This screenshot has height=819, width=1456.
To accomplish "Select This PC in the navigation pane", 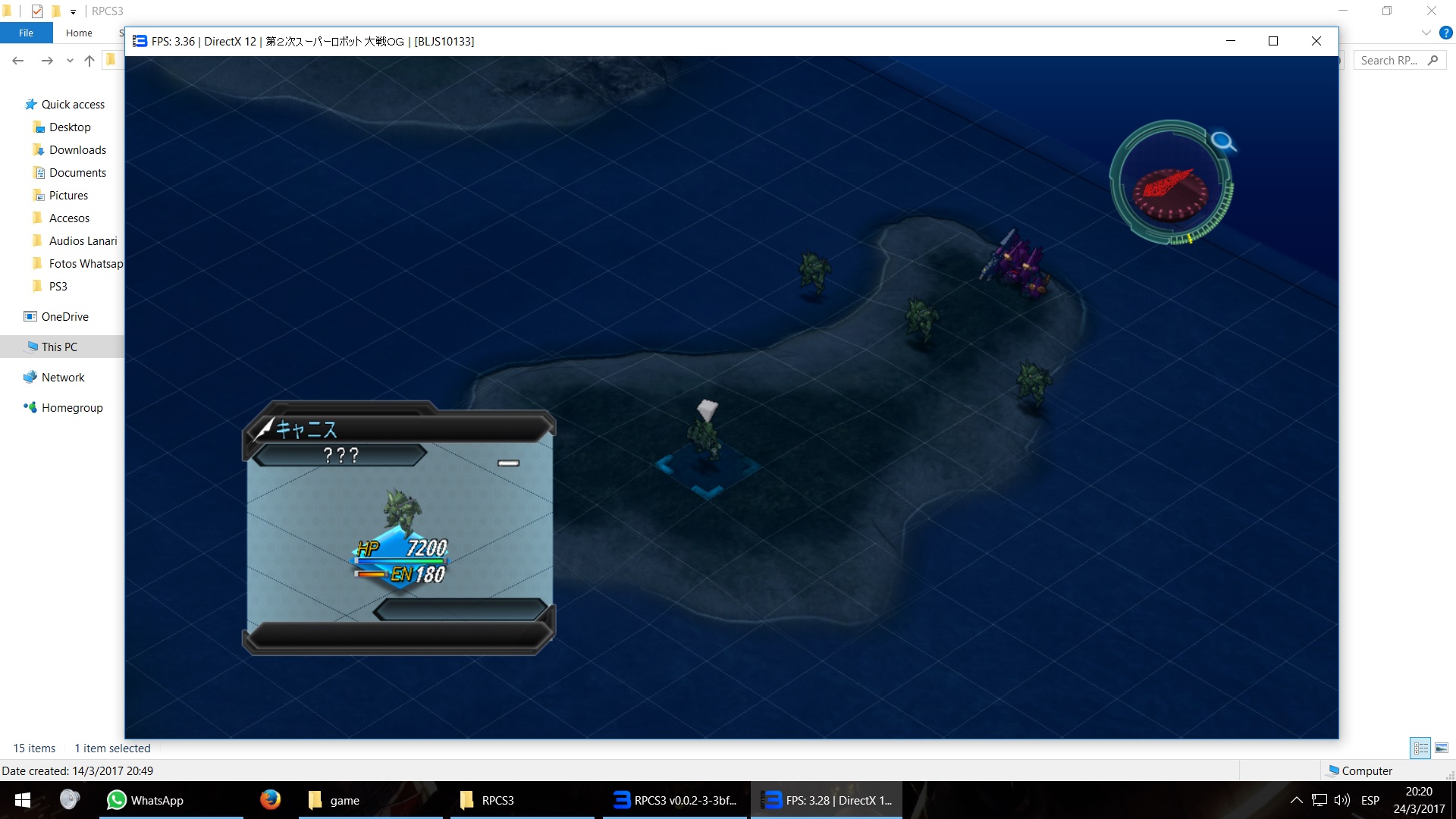I will click(x=59, y=347).
